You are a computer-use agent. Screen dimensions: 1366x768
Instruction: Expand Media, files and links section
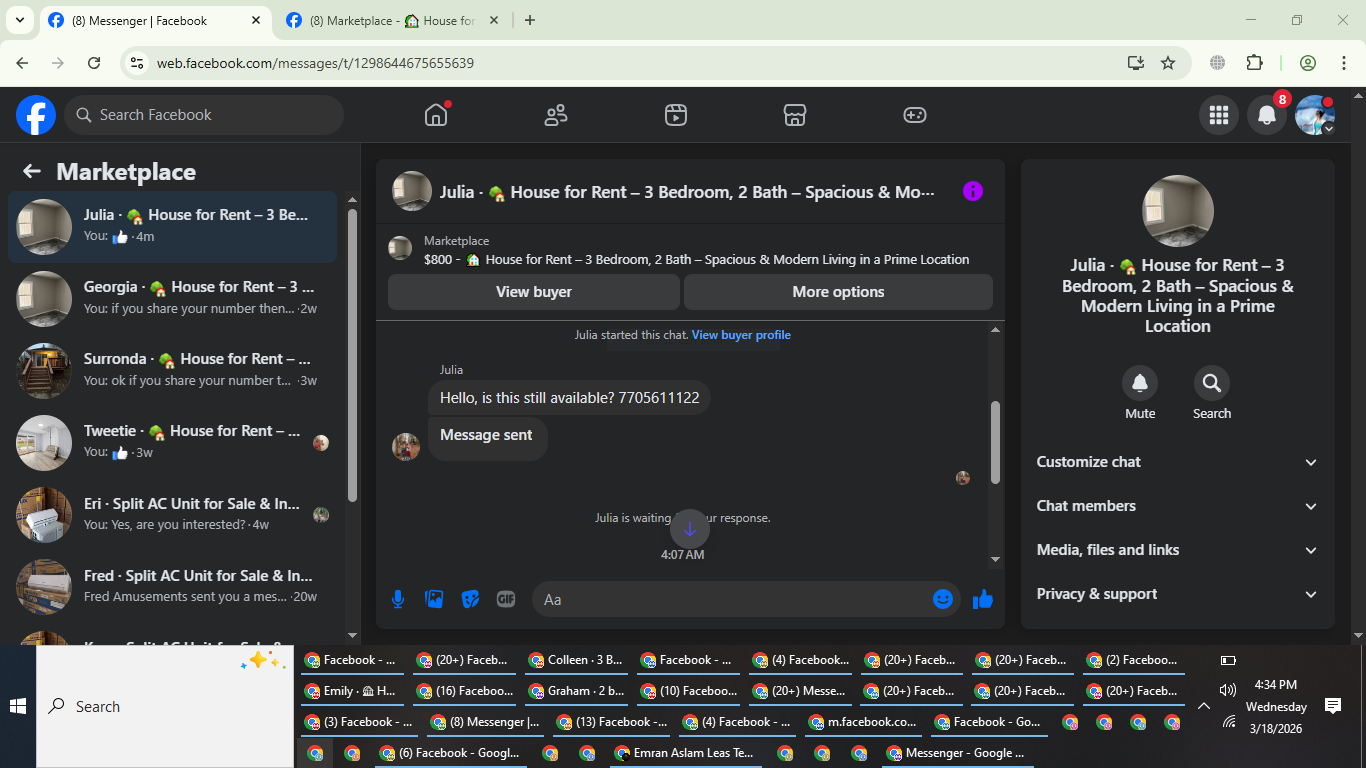click(1177, 550)
